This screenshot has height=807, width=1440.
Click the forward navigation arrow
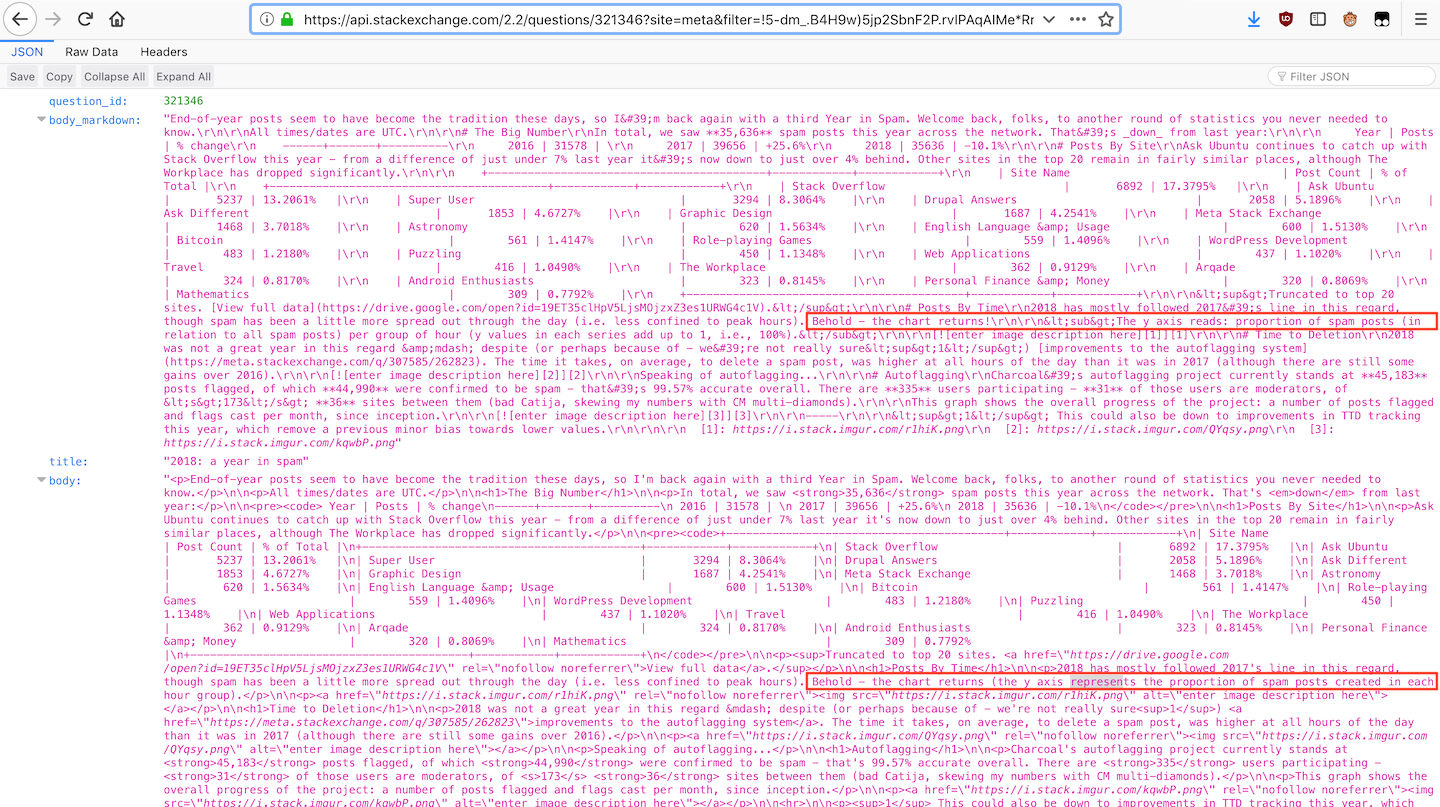[54, 19]
